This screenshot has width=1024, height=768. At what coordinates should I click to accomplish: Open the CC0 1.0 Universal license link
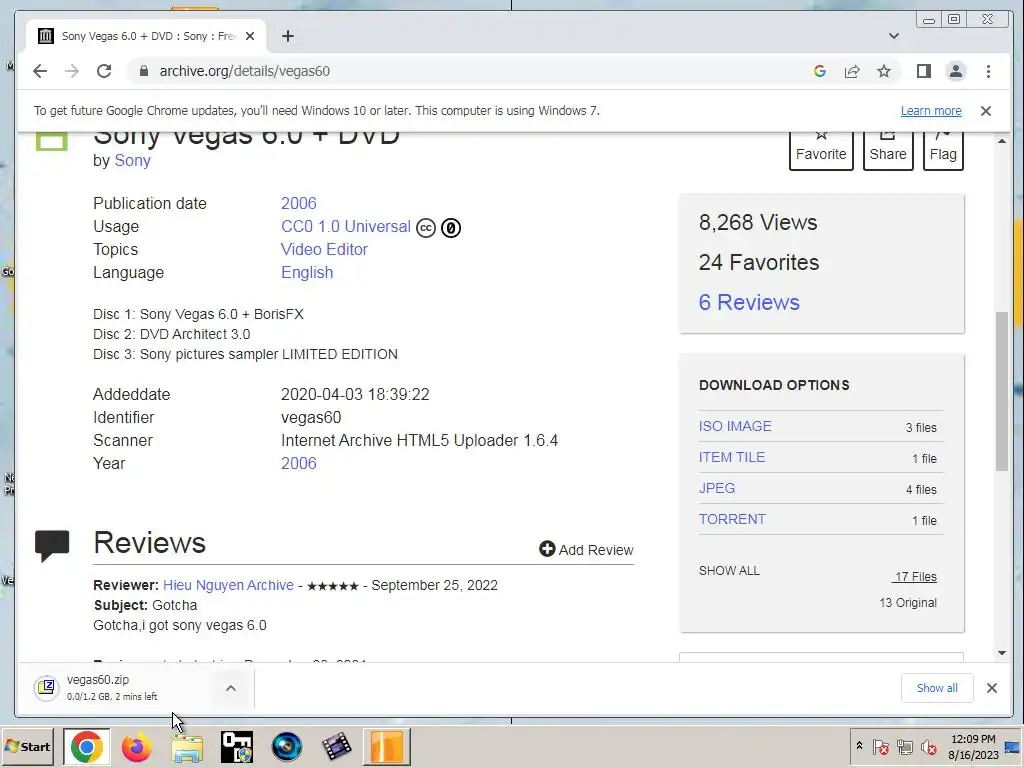pyautogui.click(x=345, y=227)
